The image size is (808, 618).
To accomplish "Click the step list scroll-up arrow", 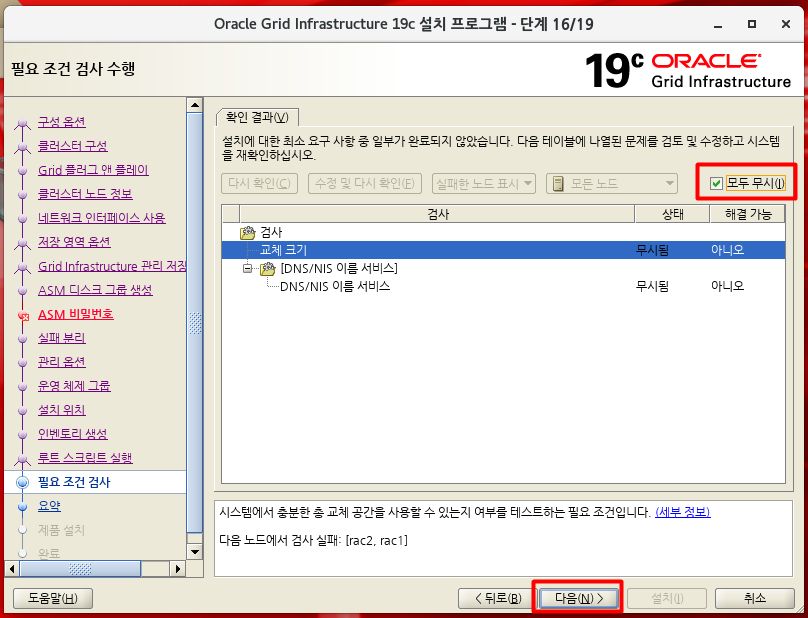I will [195, 105].
